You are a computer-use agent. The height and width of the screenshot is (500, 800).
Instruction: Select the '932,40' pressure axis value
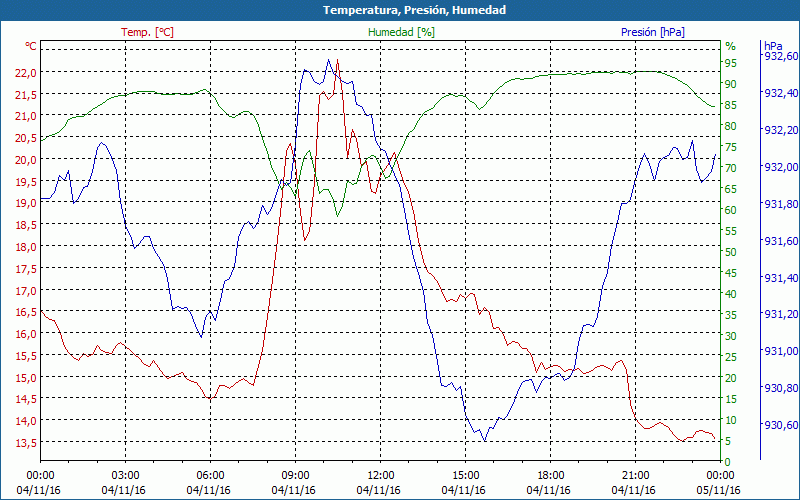[781, 93]
